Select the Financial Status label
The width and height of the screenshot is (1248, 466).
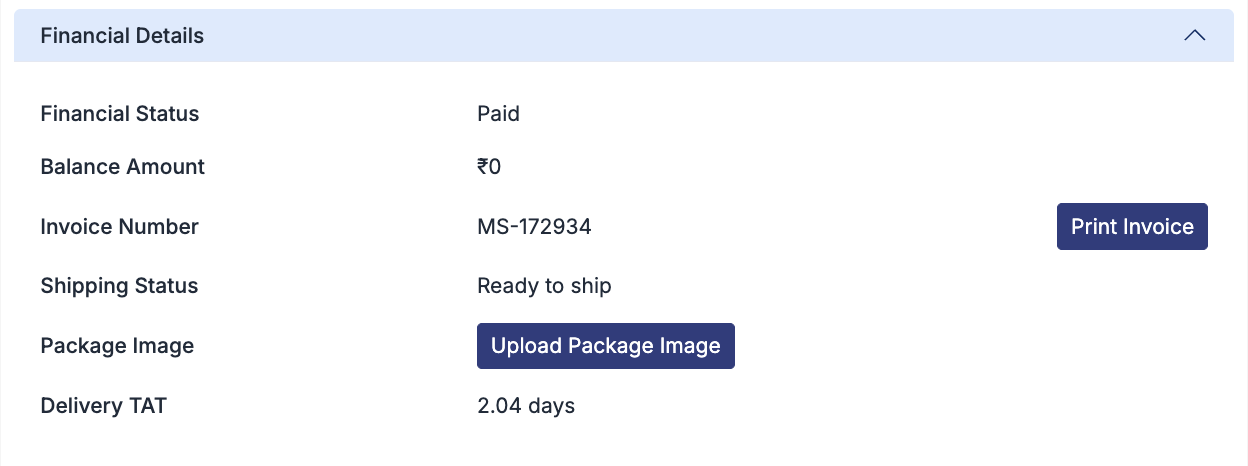[120, 114]
